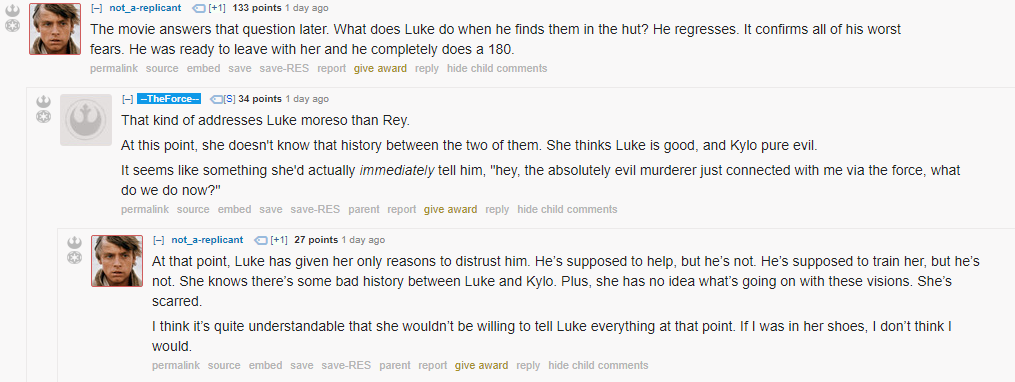This screenshot has width=1015, height=382.
Task: Upvote not_a-replicant's 133-point comment with the rebel icon
Action: click(12, 11)
